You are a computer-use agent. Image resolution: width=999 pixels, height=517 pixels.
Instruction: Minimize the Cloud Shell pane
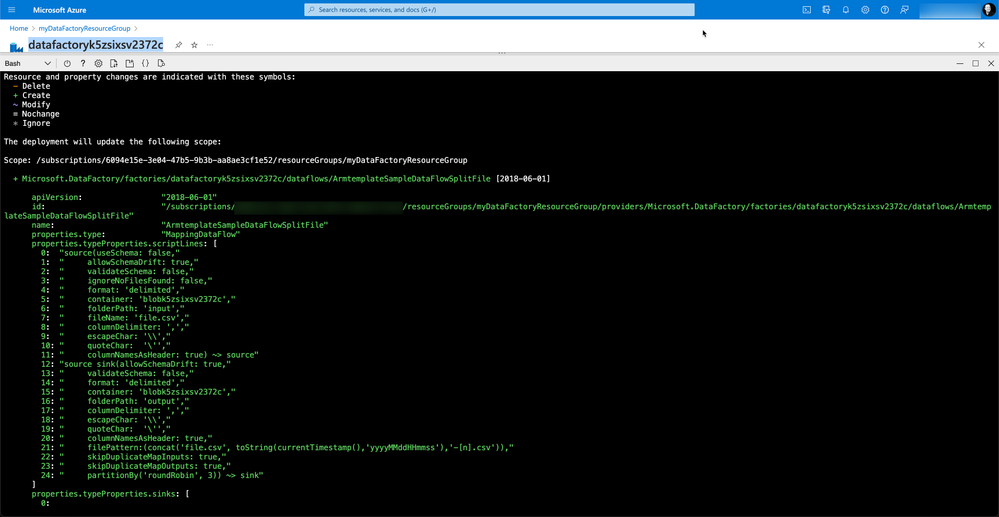point(960,64)
